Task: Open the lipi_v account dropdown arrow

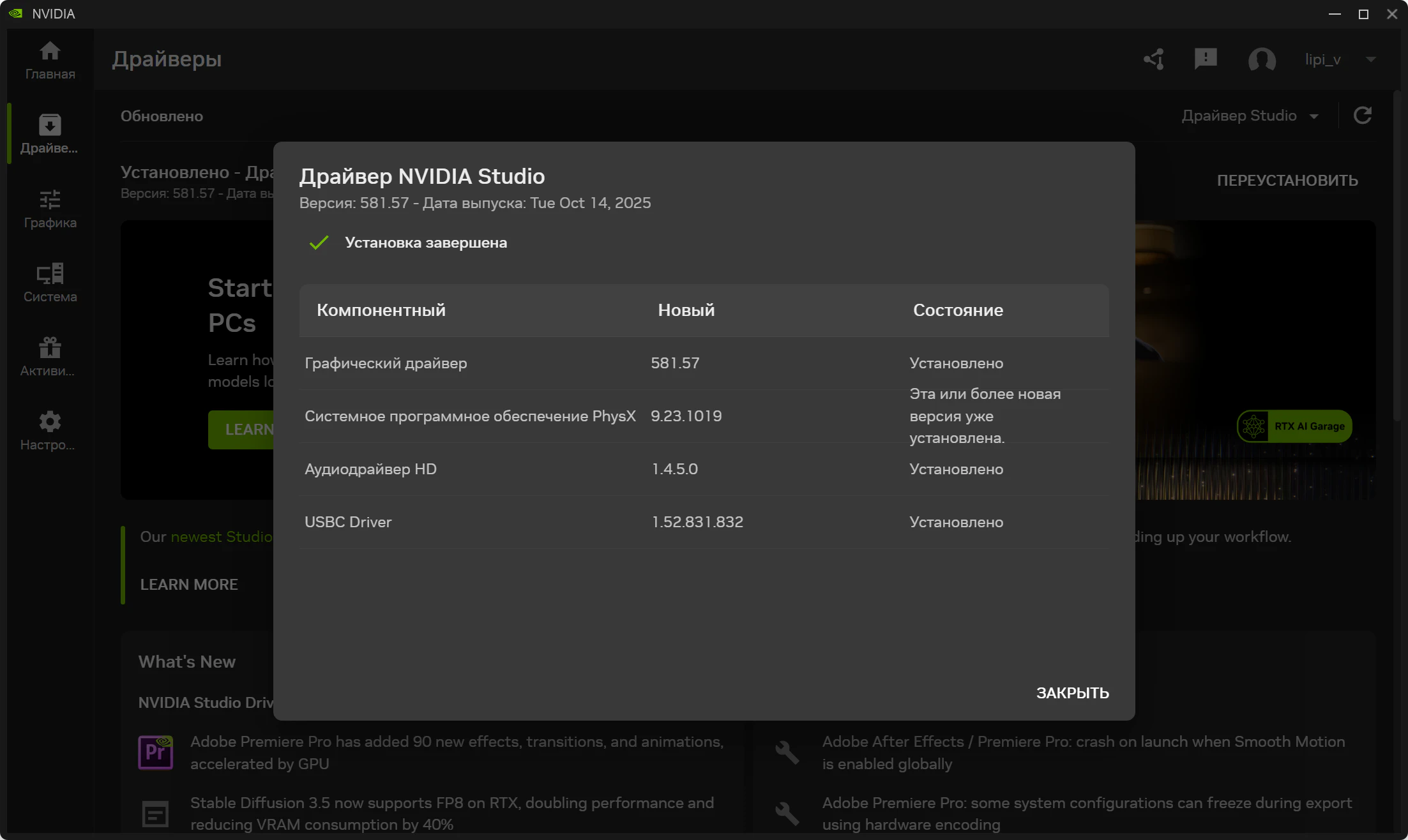Action: coord(1370,59)
